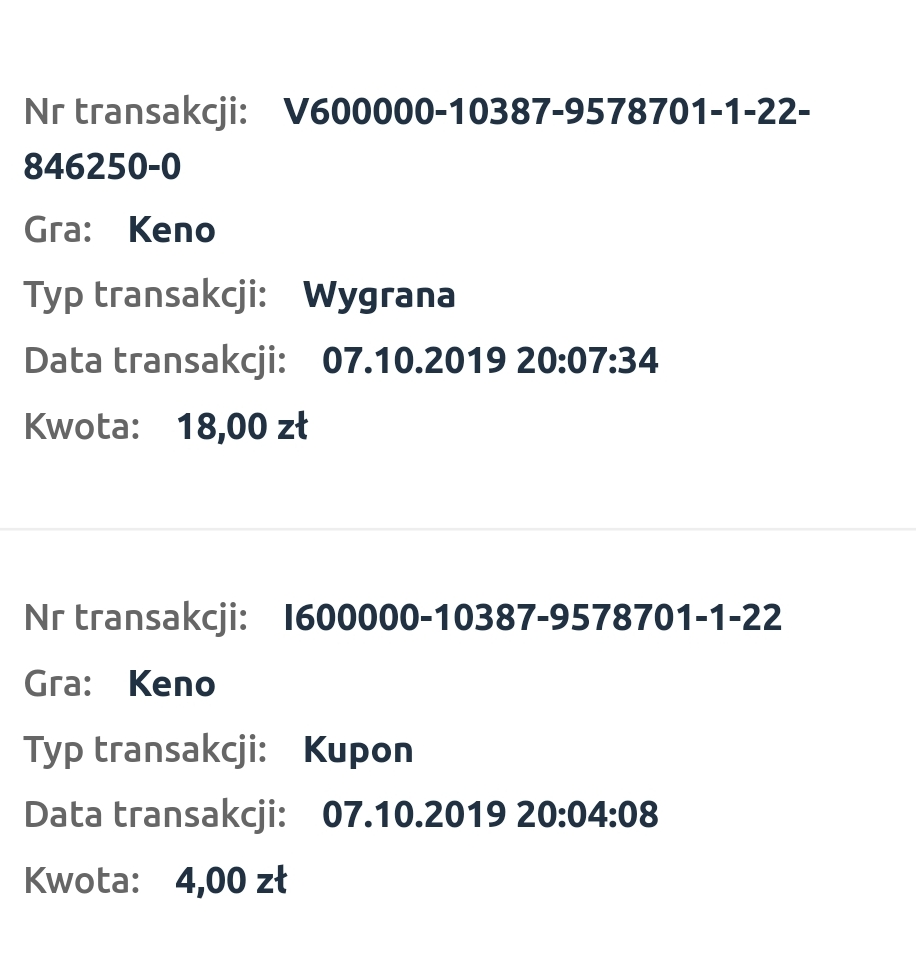
Task: Click Data transakcji label beside 20:04:08
Action: click(155, 815)
